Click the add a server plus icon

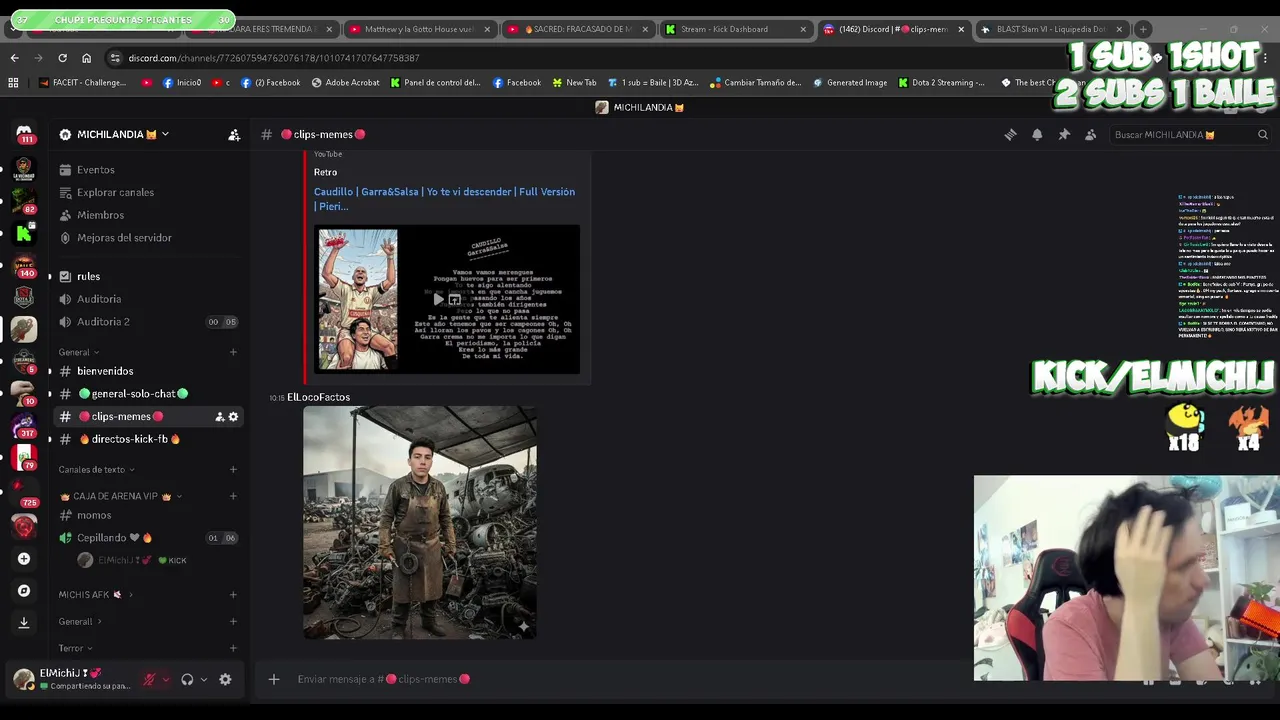tap(24, 559)
